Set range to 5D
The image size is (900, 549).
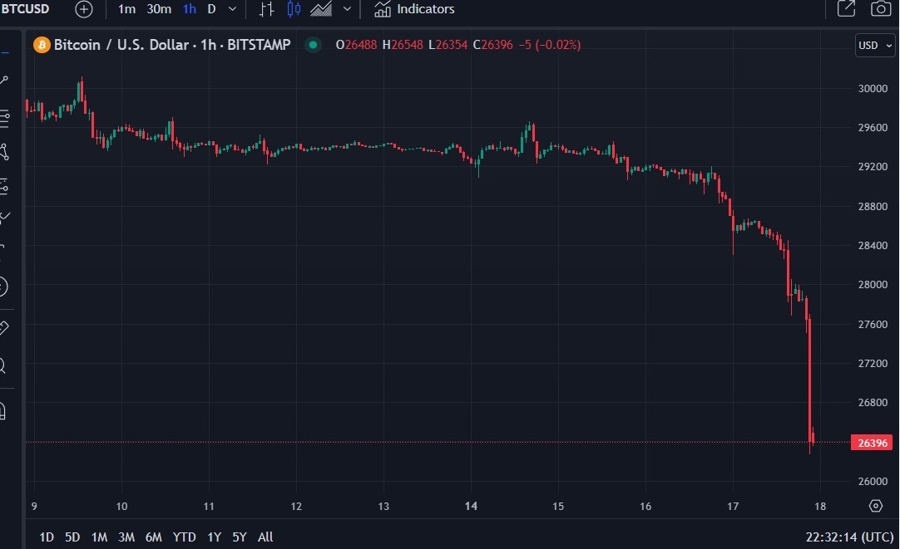pyautogui.click(x=72, y=537)
